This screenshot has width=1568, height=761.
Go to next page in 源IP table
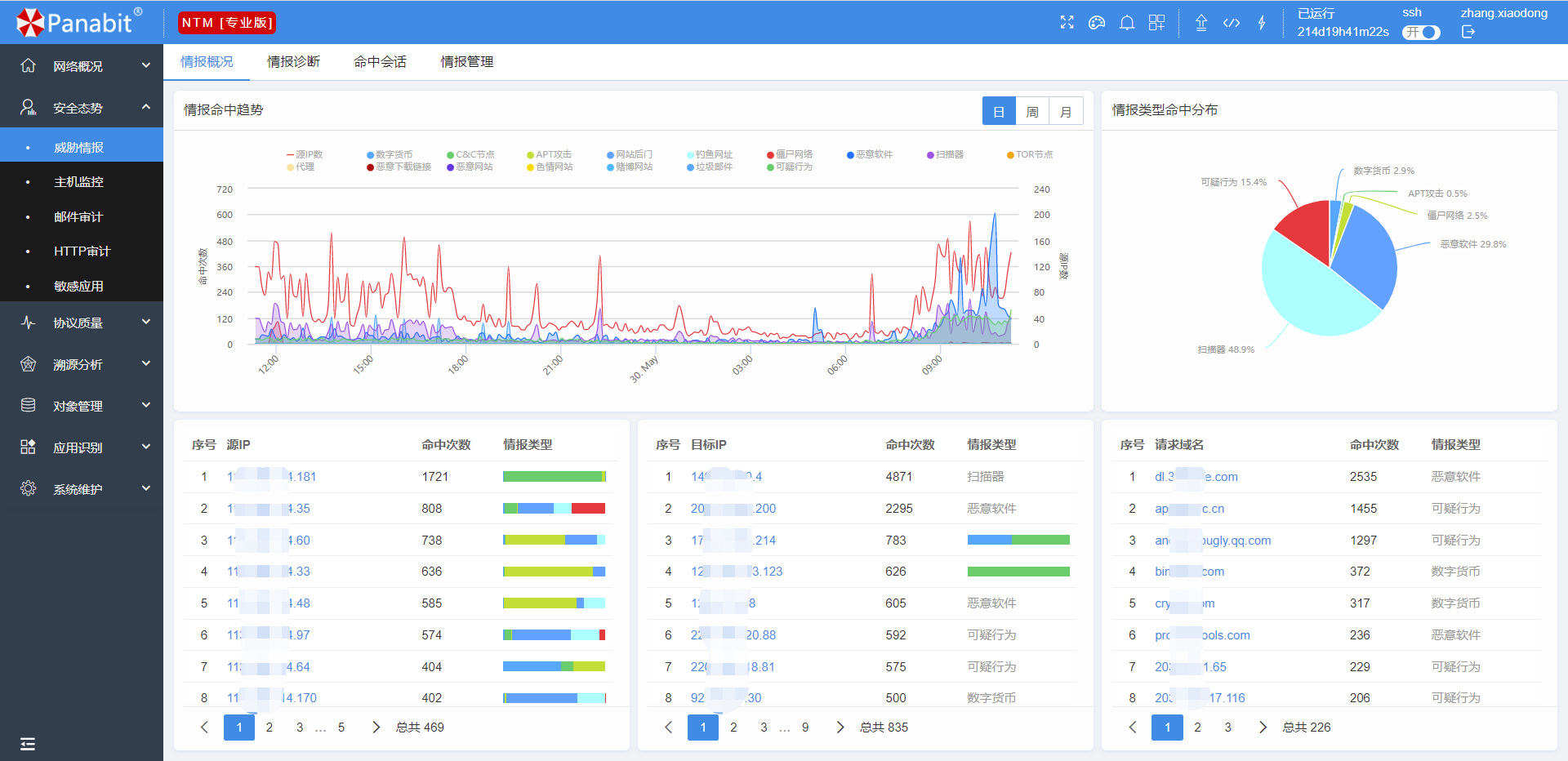pyautogui.click(x=376, y=727)
